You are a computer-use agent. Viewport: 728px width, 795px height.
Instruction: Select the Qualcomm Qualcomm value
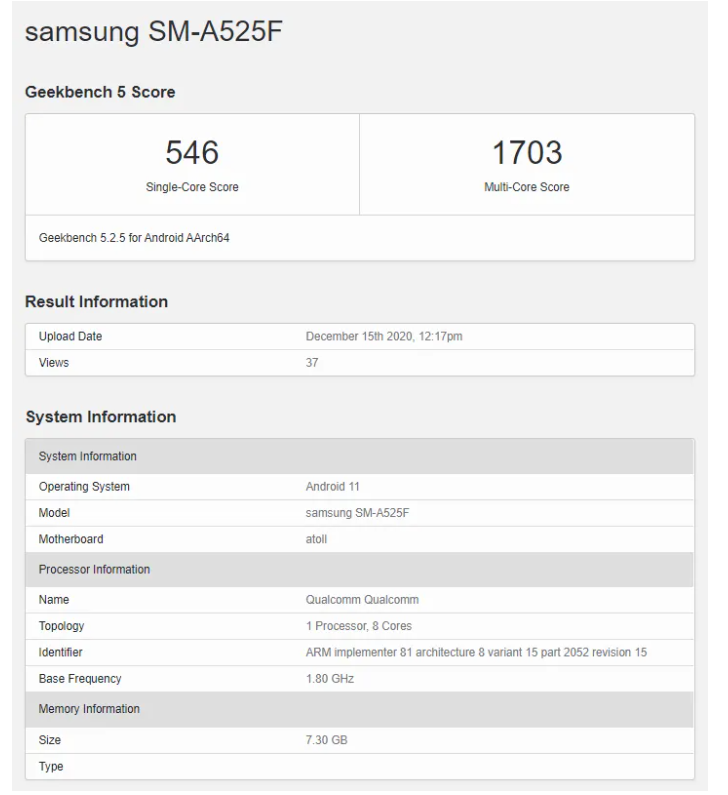(x=362, y=600)
